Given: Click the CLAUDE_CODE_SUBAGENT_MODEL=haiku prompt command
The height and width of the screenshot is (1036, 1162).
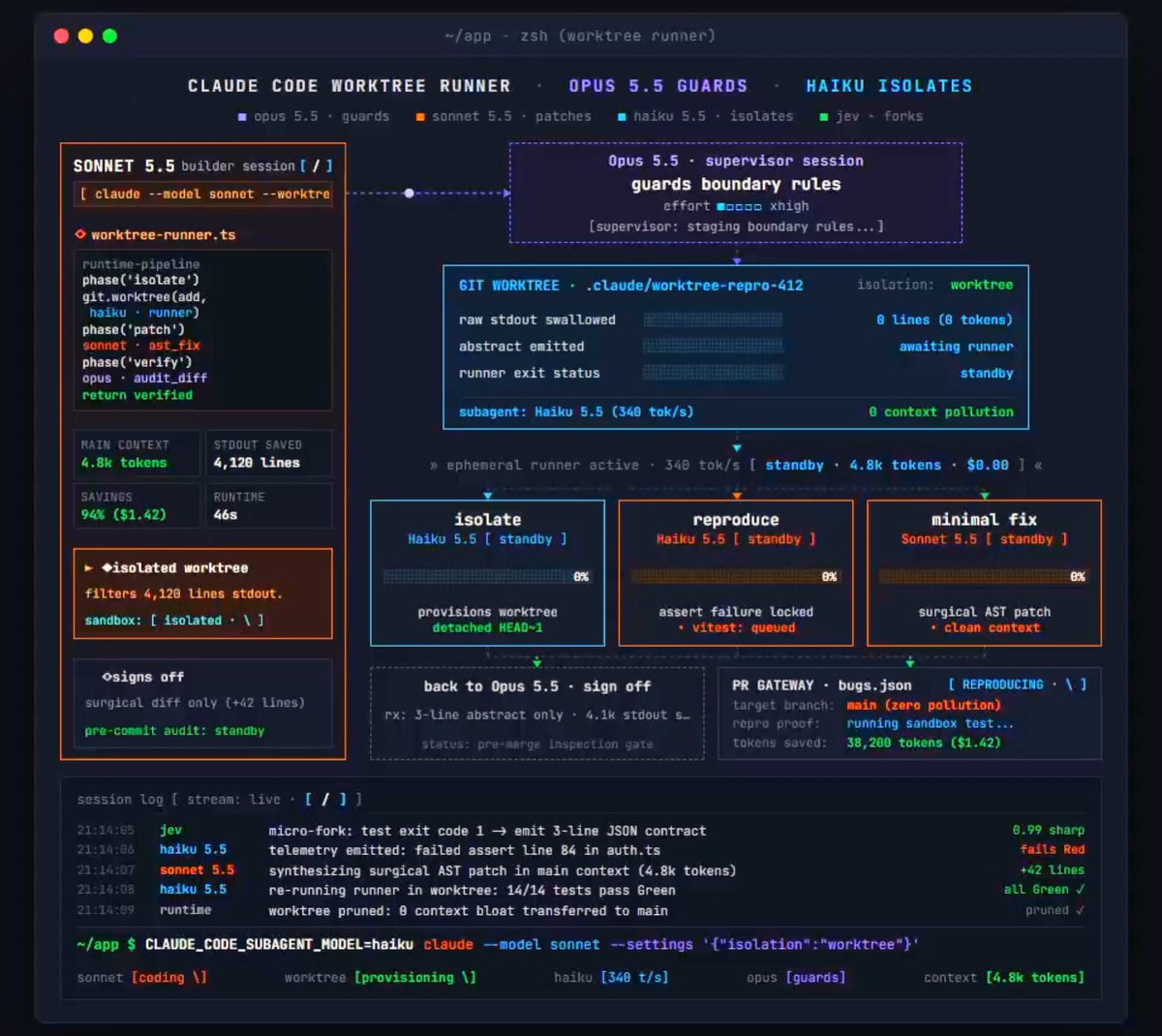Looking at the screenshot, I should pyautogui.click(x=279, y=944).
